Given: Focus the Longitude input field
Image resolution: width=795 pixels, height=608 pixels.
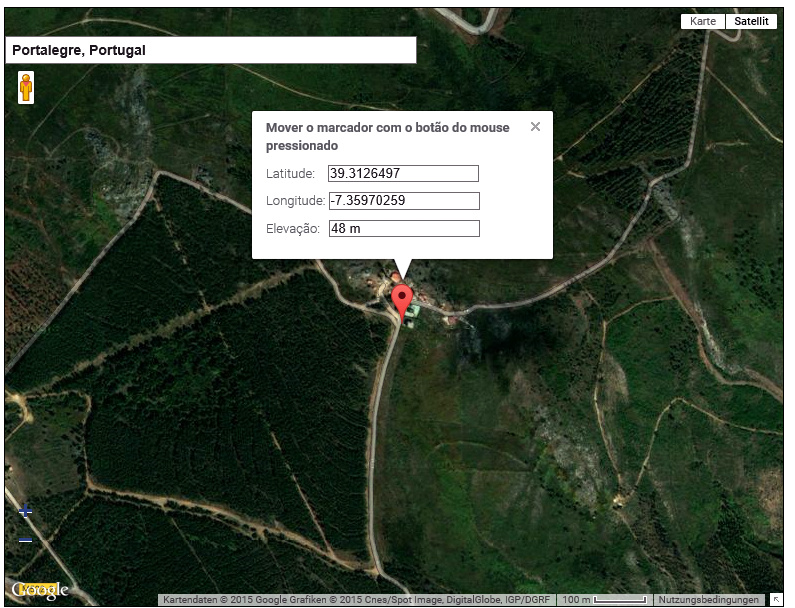Looking at the screenshot, I should pyautogui.click(x=403, y=201).
